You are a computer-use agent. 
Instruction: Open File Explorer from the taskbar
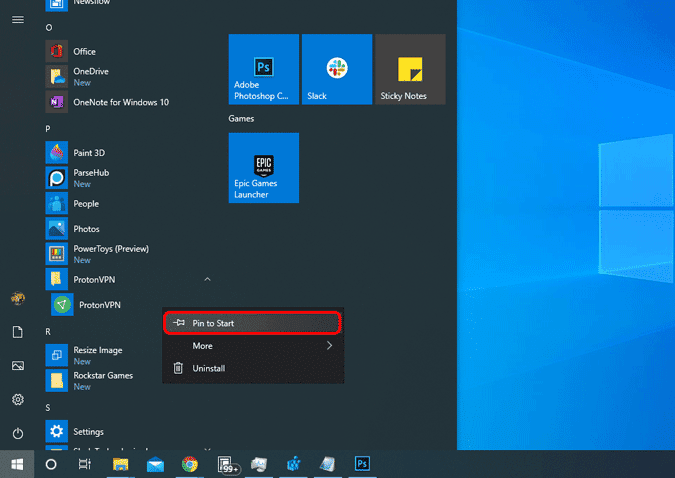tap(121, 464)
